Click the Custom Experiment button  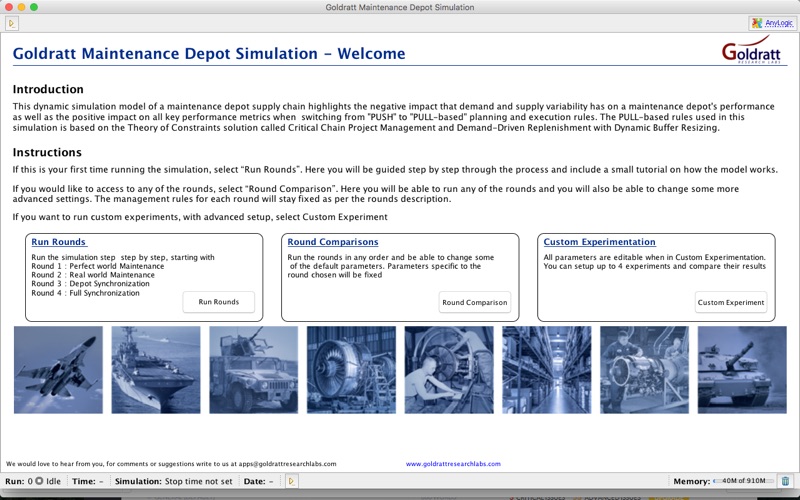pos(731,303)
